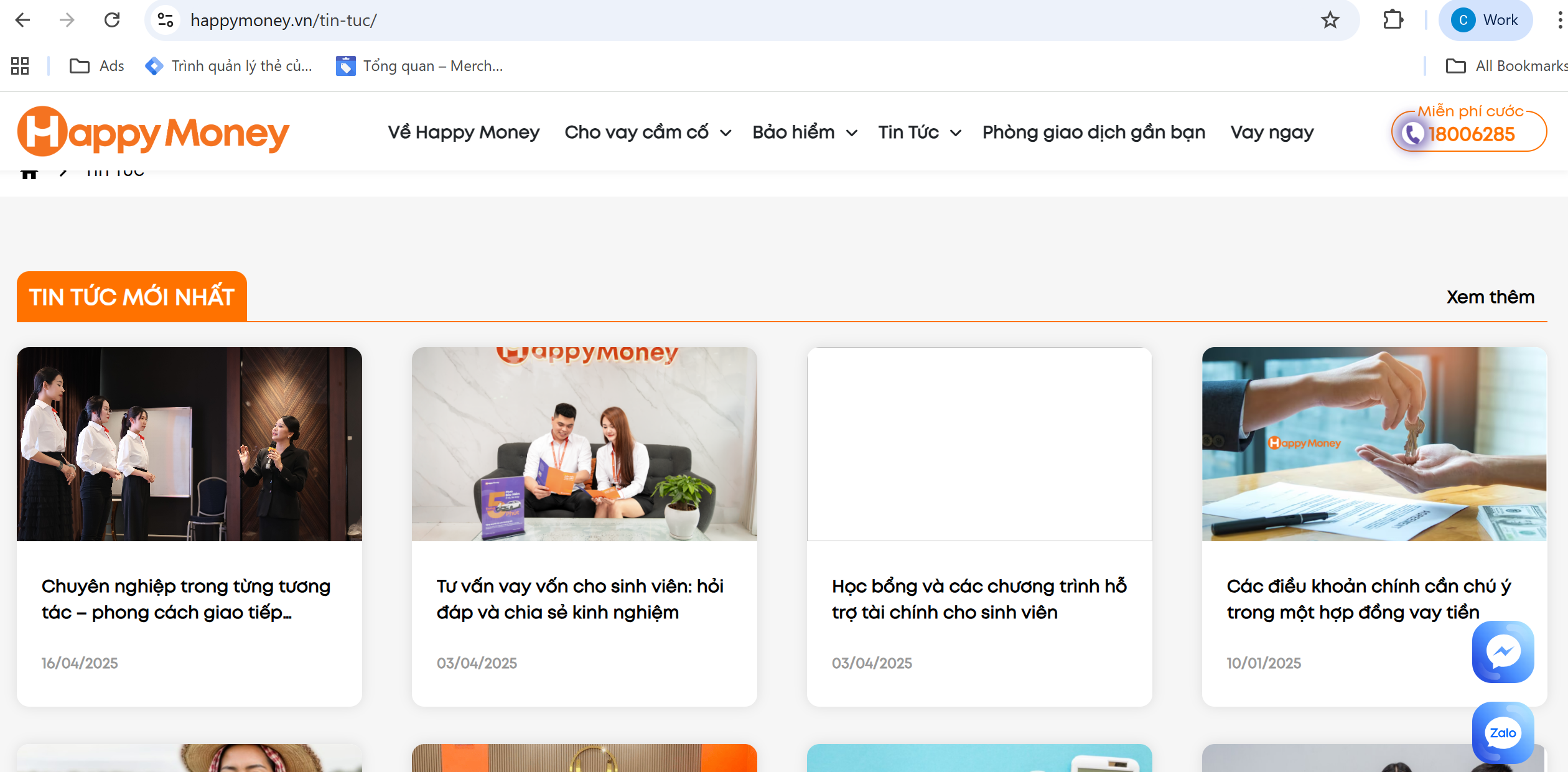Open the apps grid in bookmarks bar

click(x=20, y=66)
